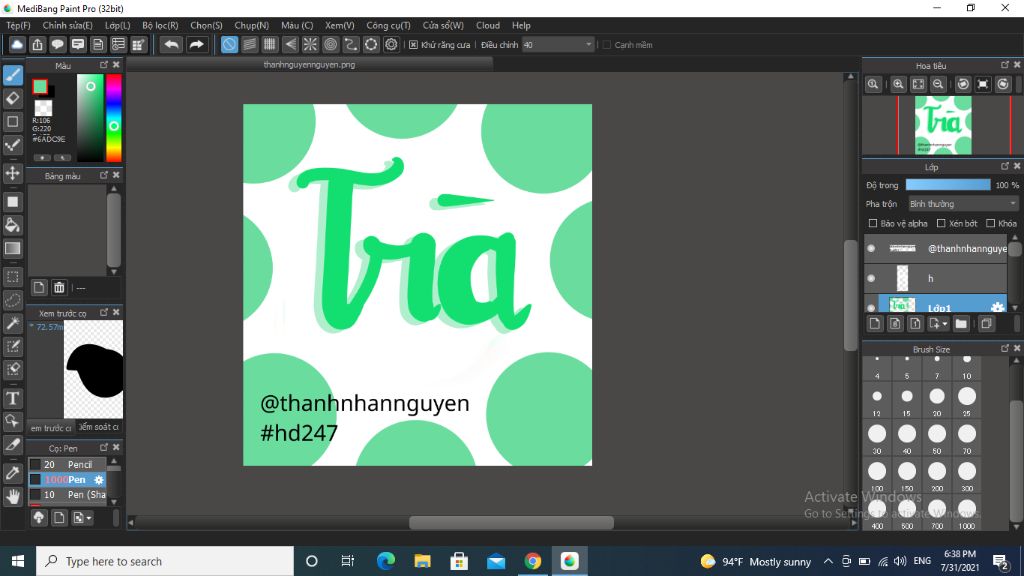Select the Move tool

point(12,173)
